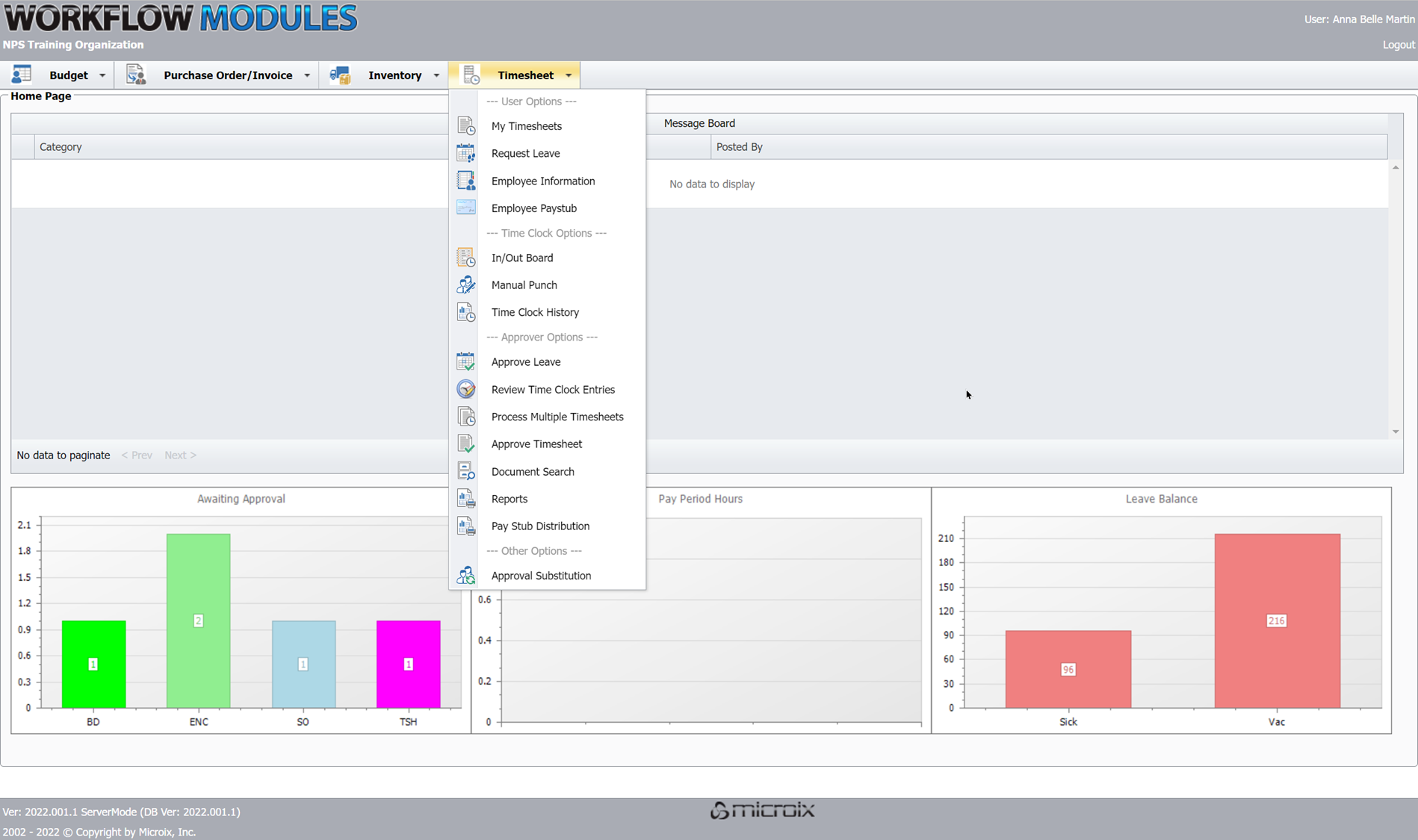The image size is (1418, 840).
Task: Open the Inventory dropdown arrow
Action: click(x=436, y=75)
